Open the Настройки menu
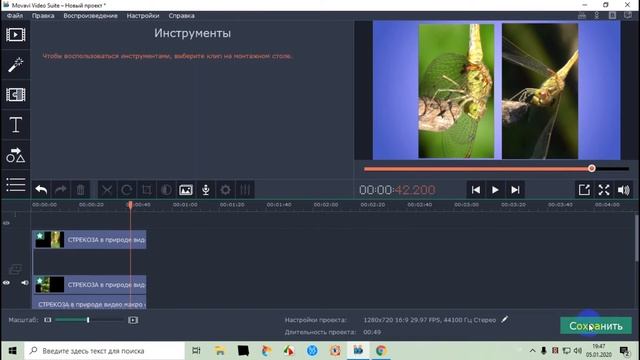Viewport: 640px width, 360px height. [142, 16]
